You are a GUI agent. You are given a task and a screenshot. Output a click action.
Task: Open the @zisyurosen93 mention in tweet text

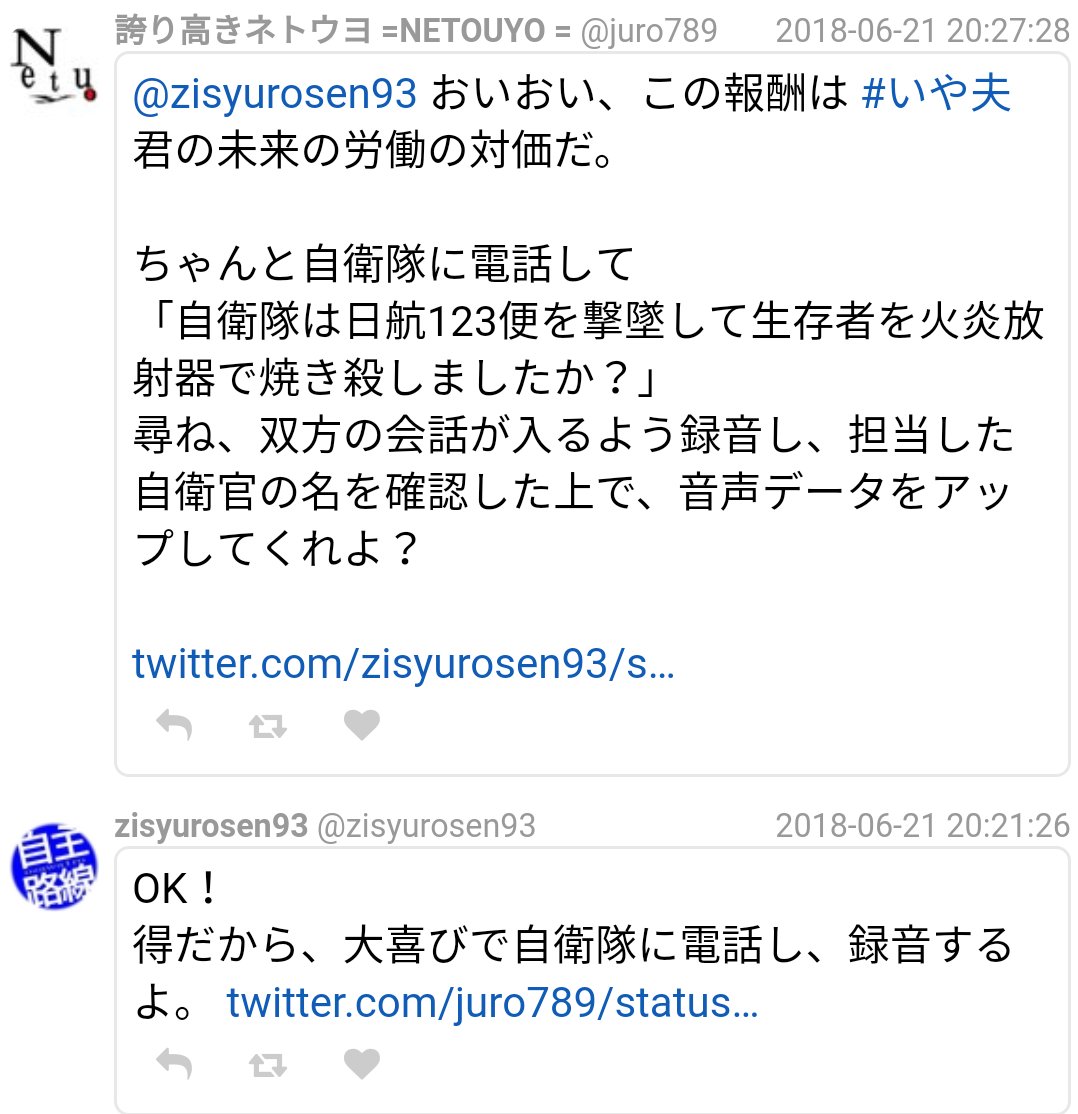(274, 94)
